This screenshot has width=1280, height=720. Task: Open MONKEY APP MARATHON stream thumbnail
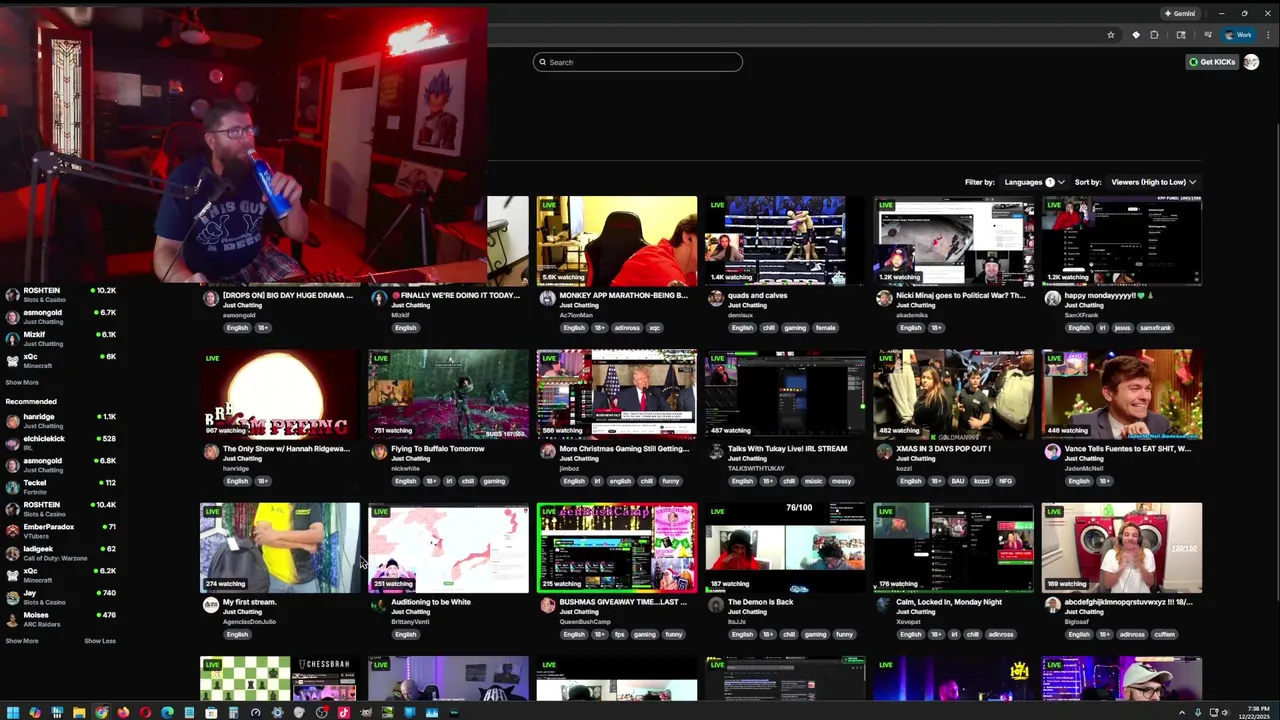617,241
